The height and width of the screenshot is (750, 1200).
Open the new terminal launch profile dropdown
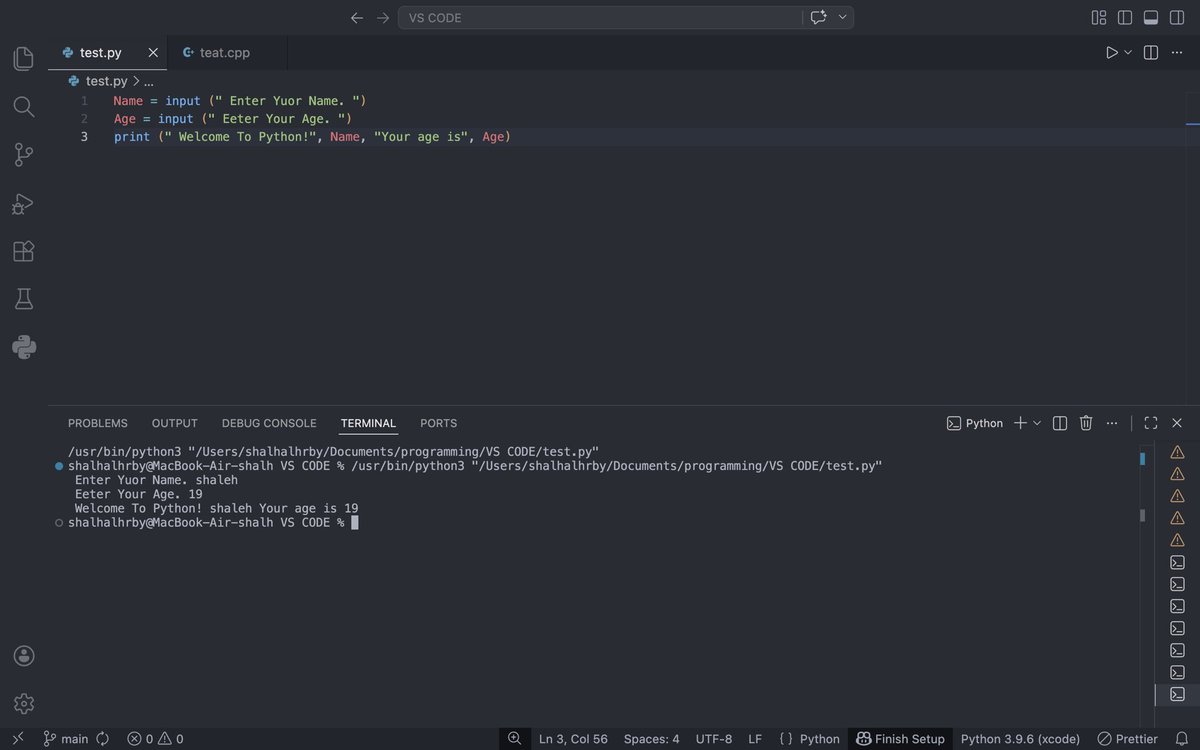pyautogui.click(x=1037, y=423)
